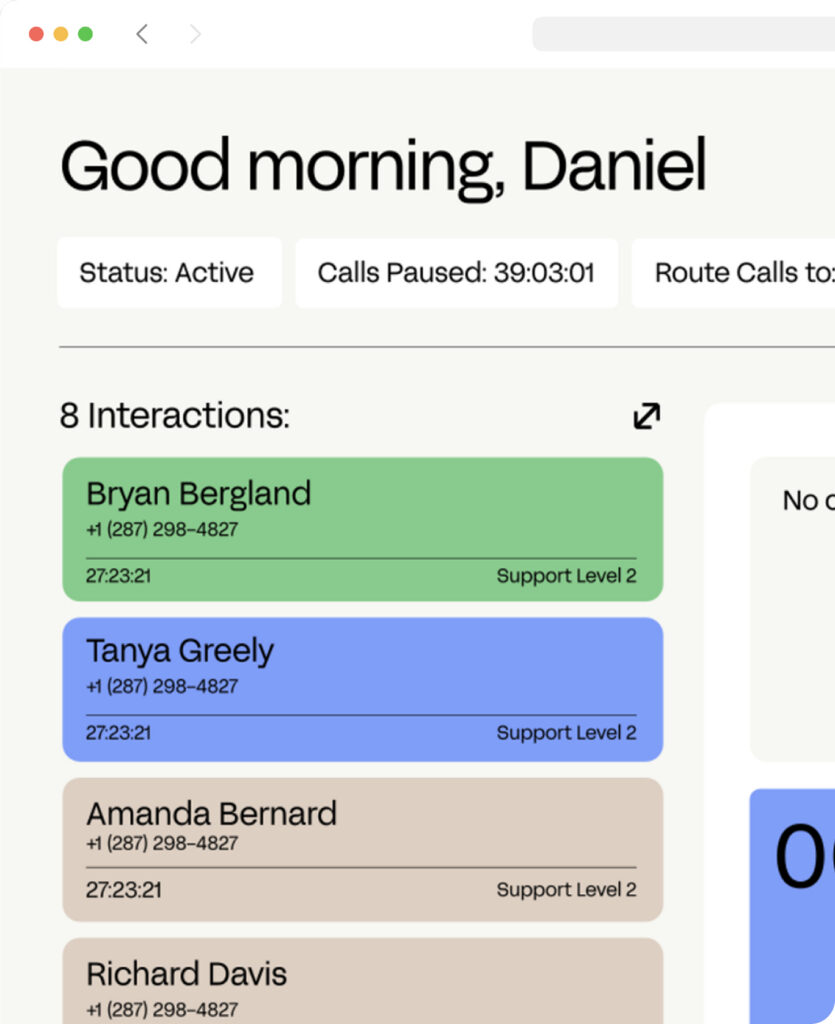Image resolution: width=835 pixels, height=1024 pixels.
Task: Click the blue timer panel
Action: tap(793, 900)
